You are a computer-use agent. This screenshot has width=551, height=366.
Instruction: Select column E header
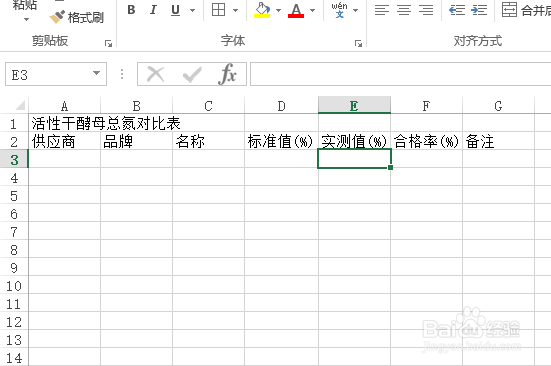pos(354,105)
